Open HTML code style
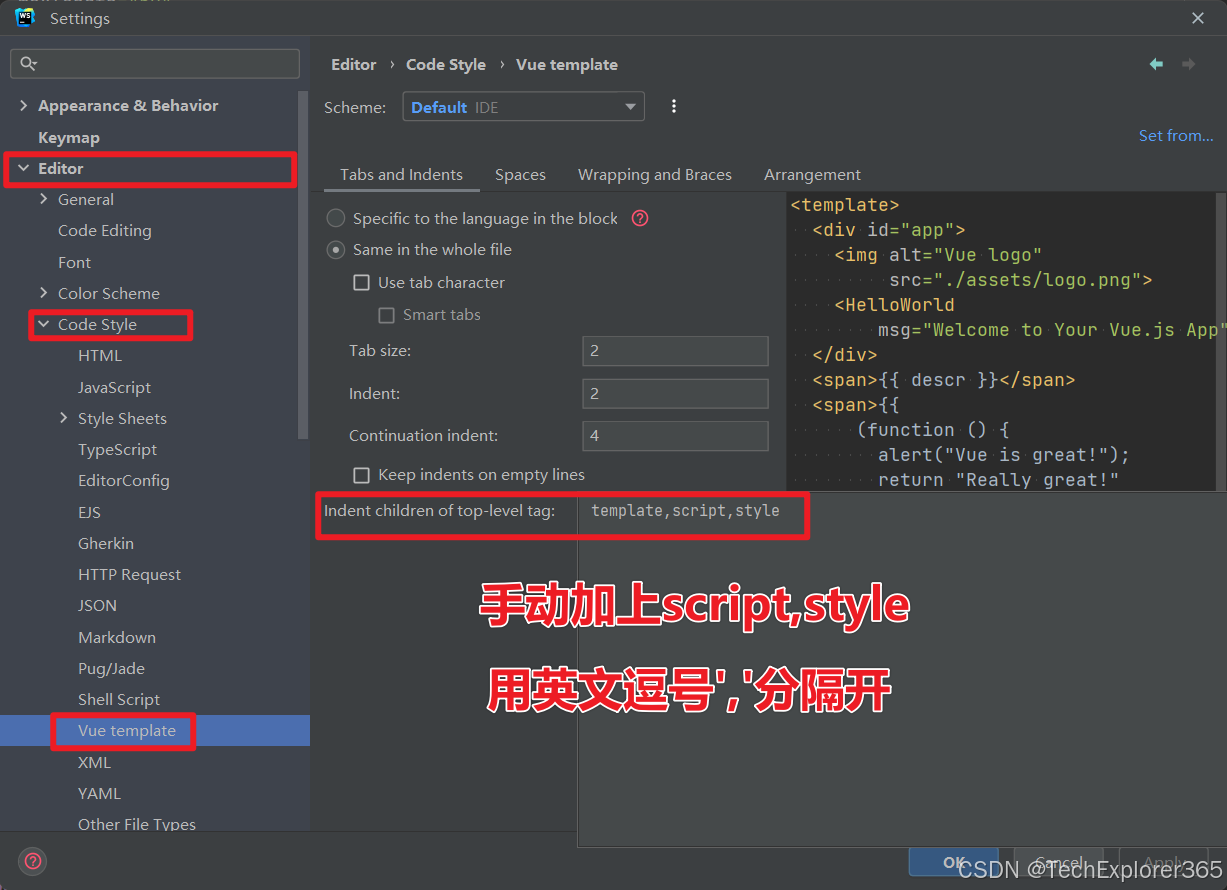 tap(100, 355)
